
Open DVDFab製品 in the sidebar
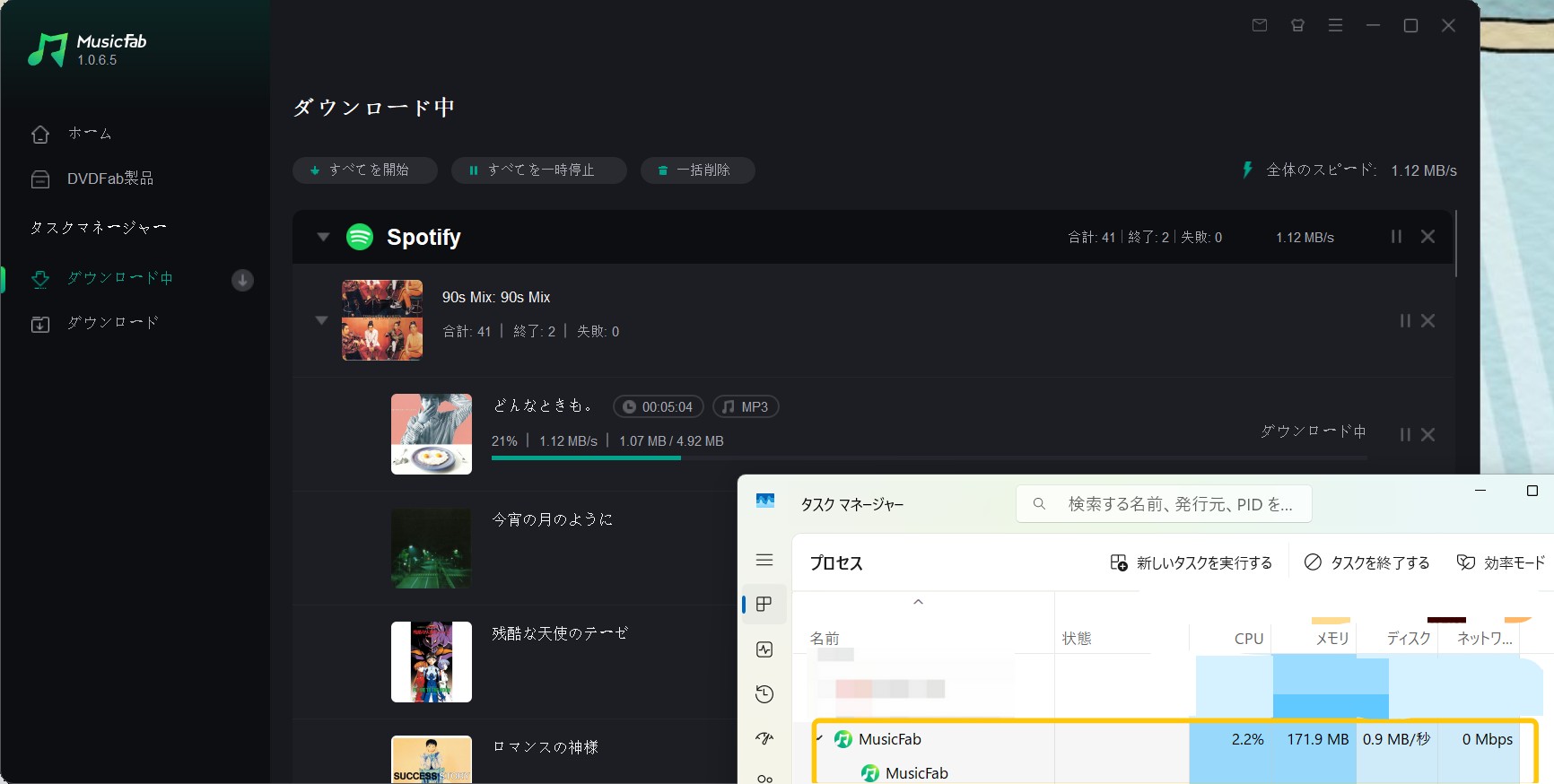pyautogui.click(x=92, y=179)
